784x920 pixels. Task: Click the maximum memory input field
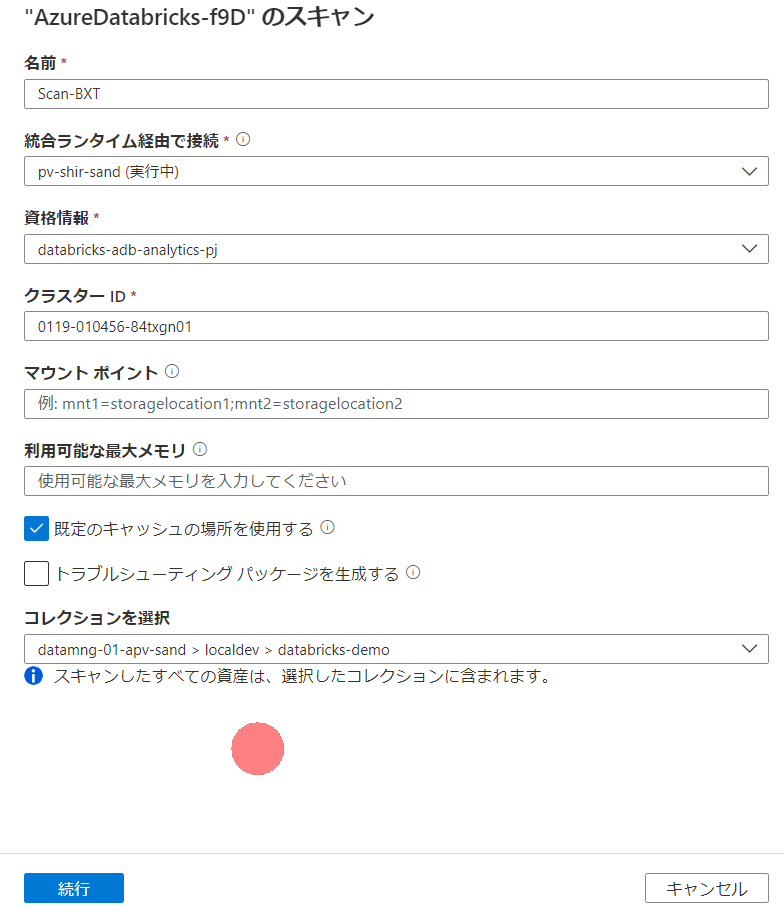click(390, 481)
